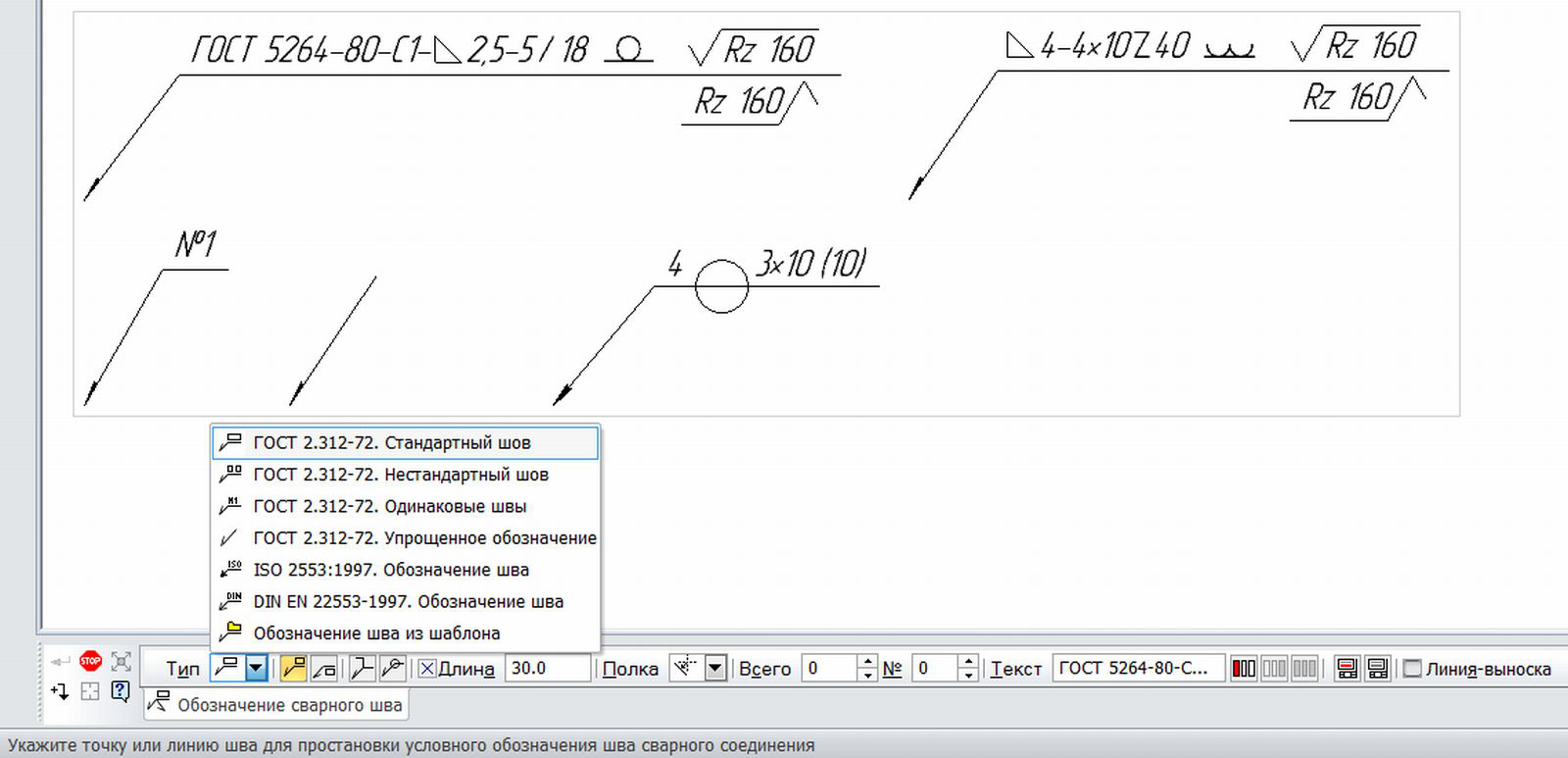Select DIN EN 22553-1997. Обозначение шва
This screenshot has width=1568, height=758.
tap(405, 601)
